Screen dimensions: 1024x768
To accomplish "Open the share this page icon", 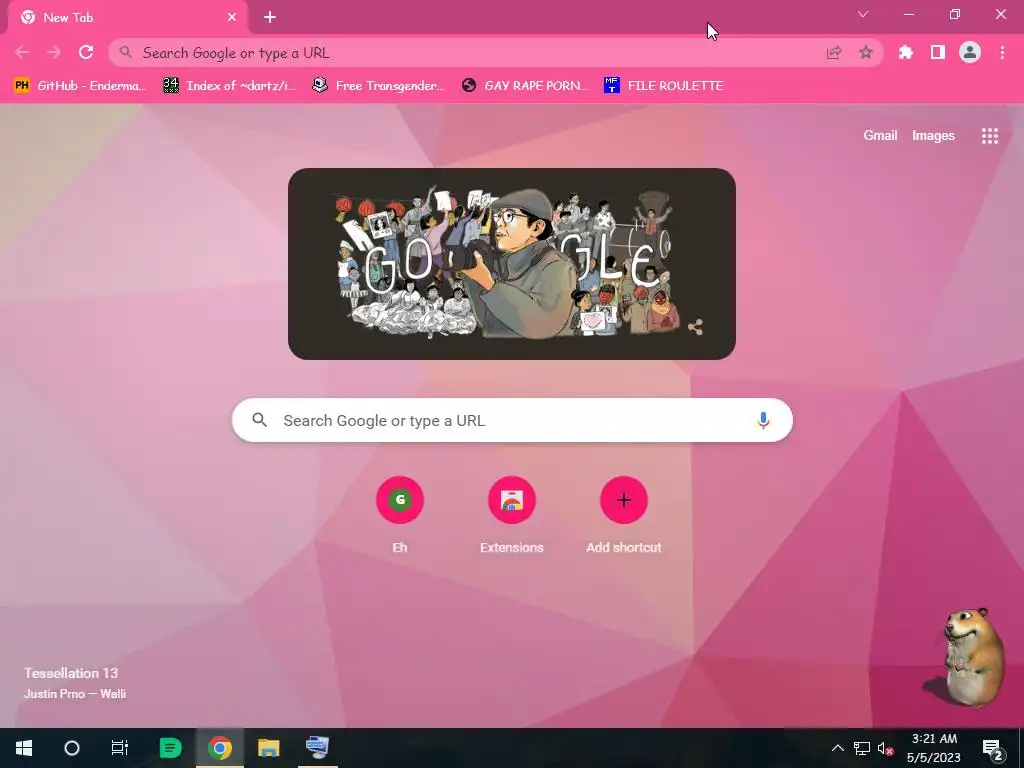I will coord(834,53).
